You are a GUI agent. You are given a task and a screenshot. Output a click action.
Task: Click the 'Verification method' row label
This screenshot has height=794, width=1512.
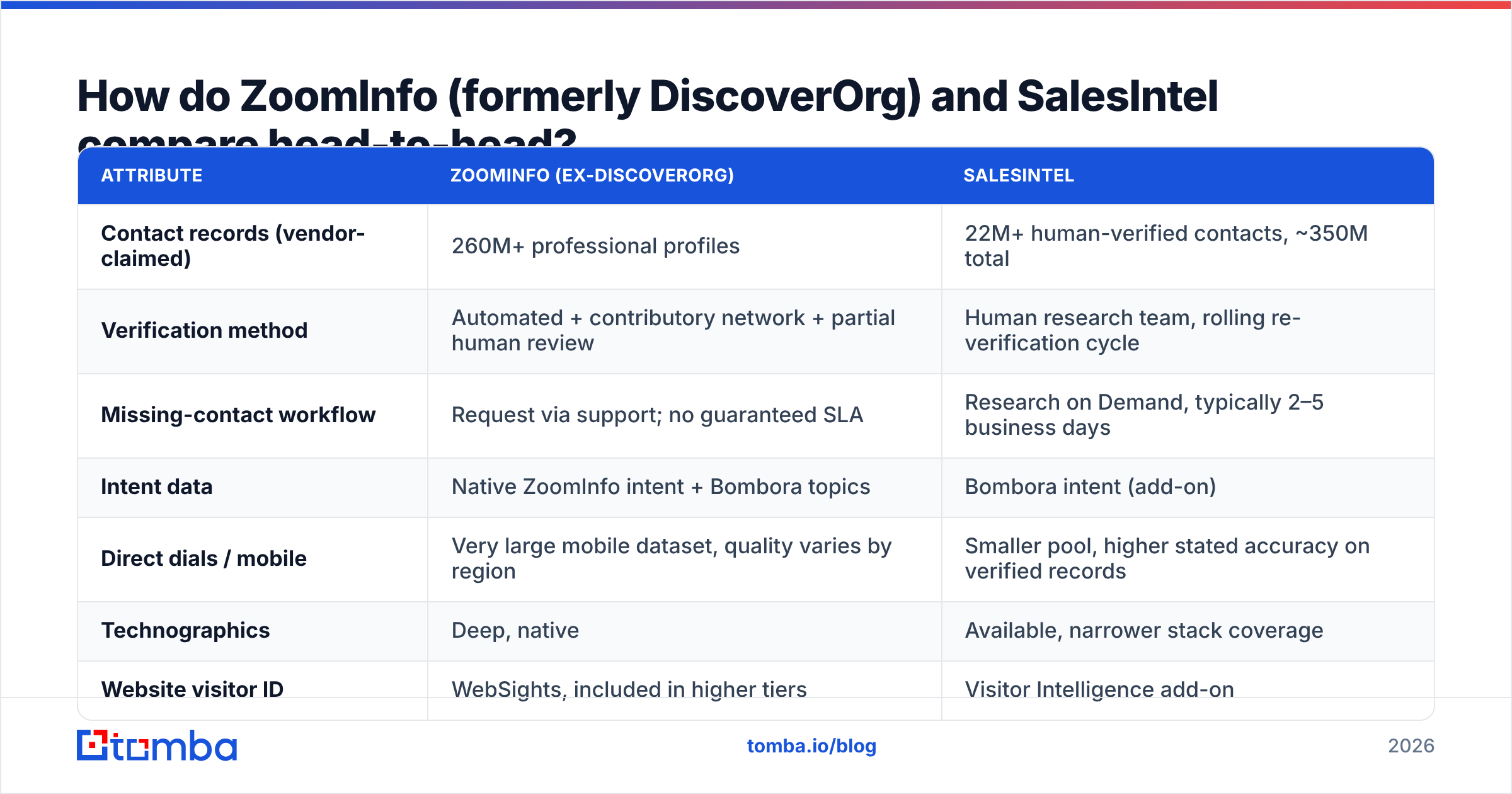204,330
